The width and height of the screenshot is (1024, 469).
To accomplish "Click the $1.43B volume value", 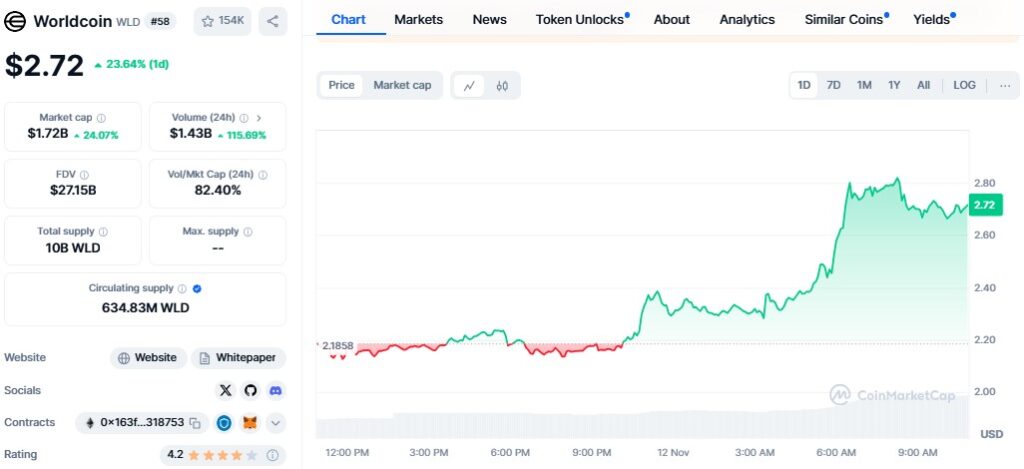I will click(191, 134).
